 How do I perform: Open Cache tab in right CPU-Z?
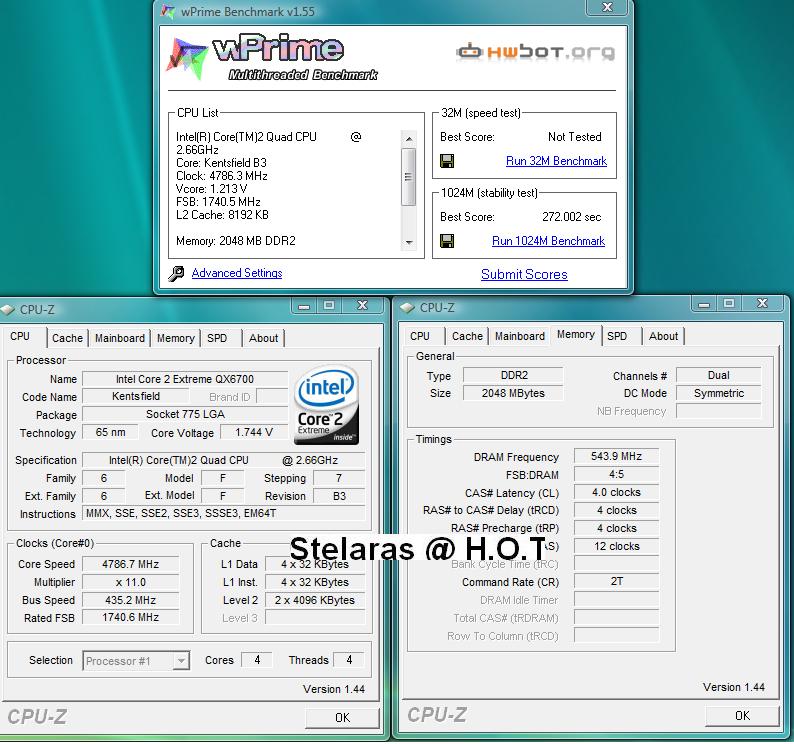pyautogui.click(x=467, y=336)
